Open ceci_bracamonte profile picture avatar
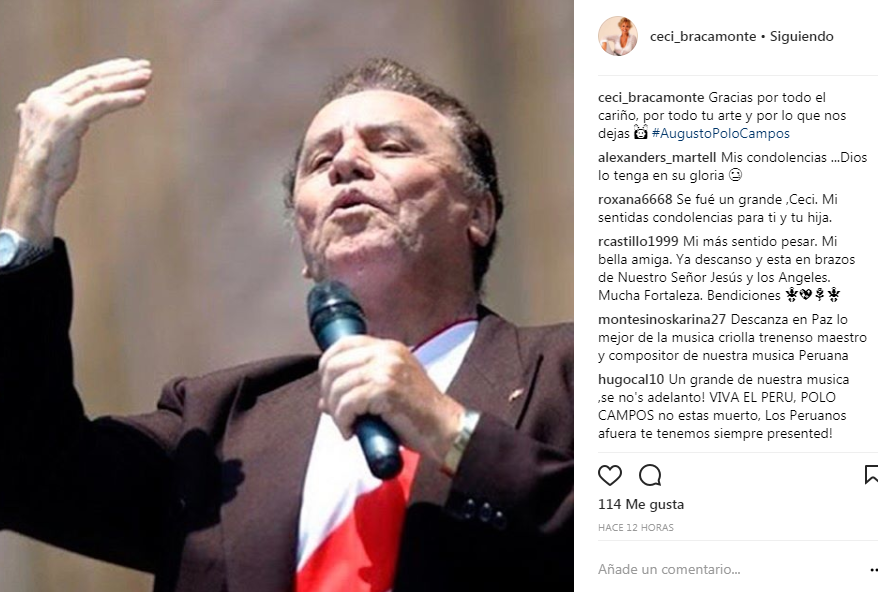This screenshot has height=592, width=878. [618, 36]
